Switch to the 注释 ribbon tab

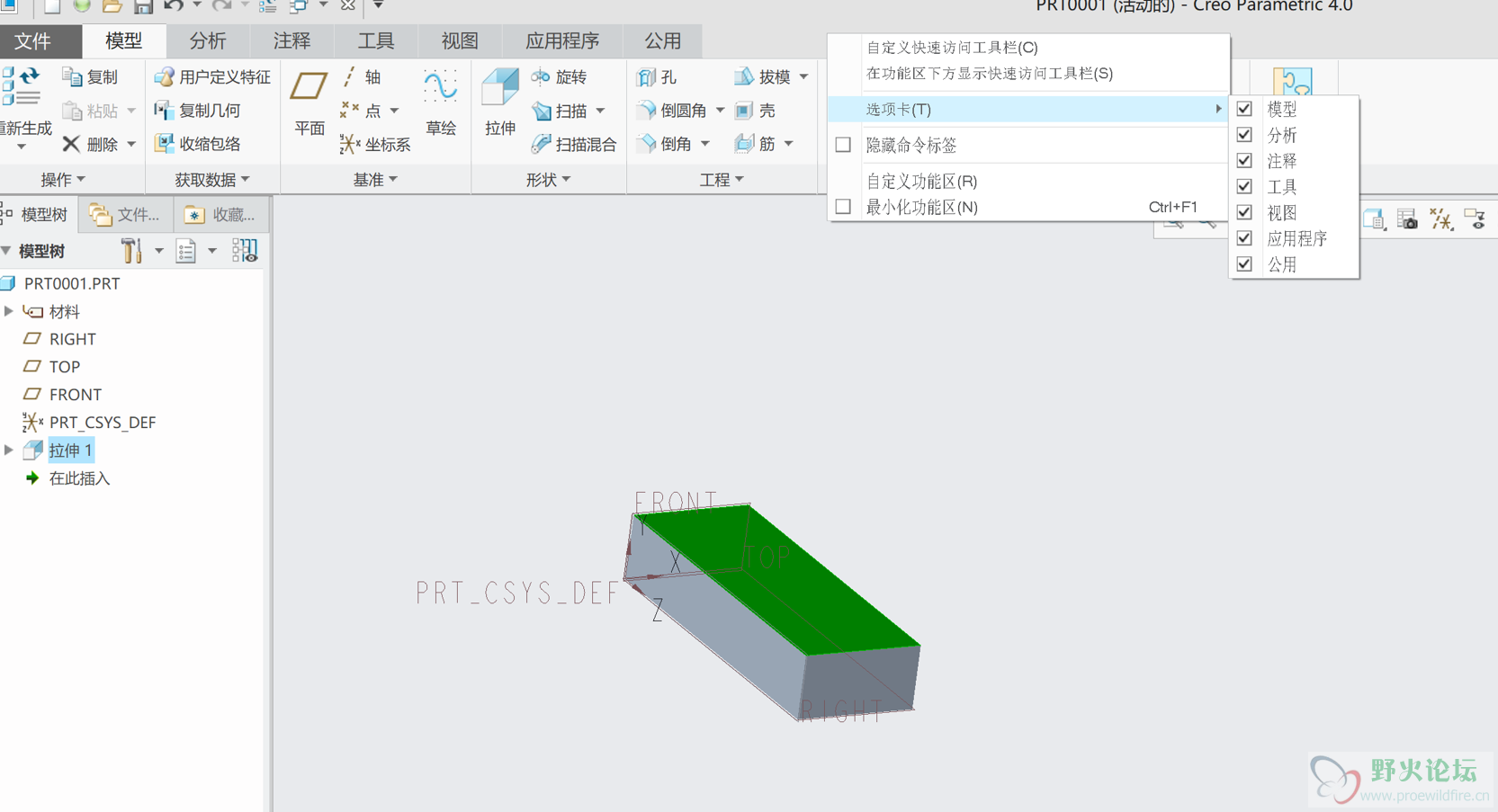point(292,41)
